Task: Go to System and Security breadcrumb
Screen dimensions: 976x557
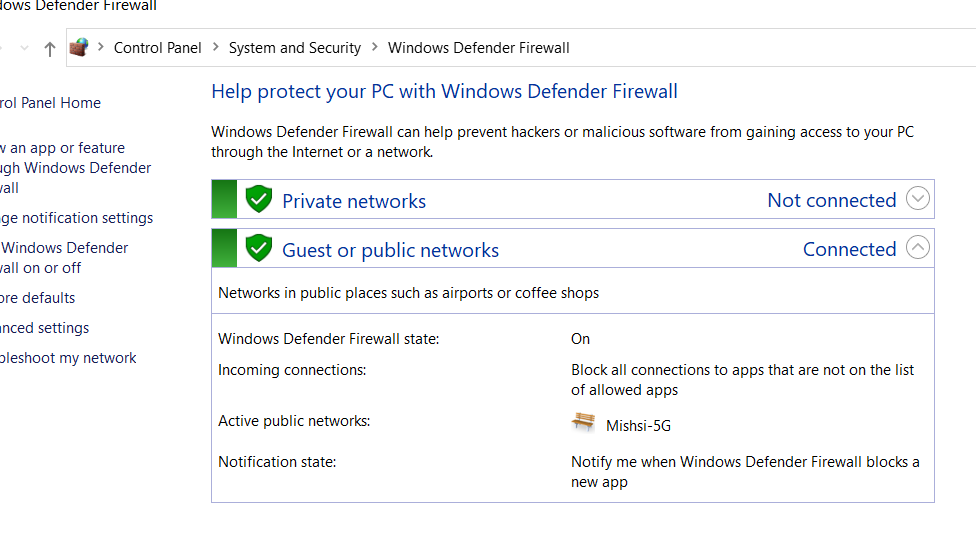Action: click(294, 48)
